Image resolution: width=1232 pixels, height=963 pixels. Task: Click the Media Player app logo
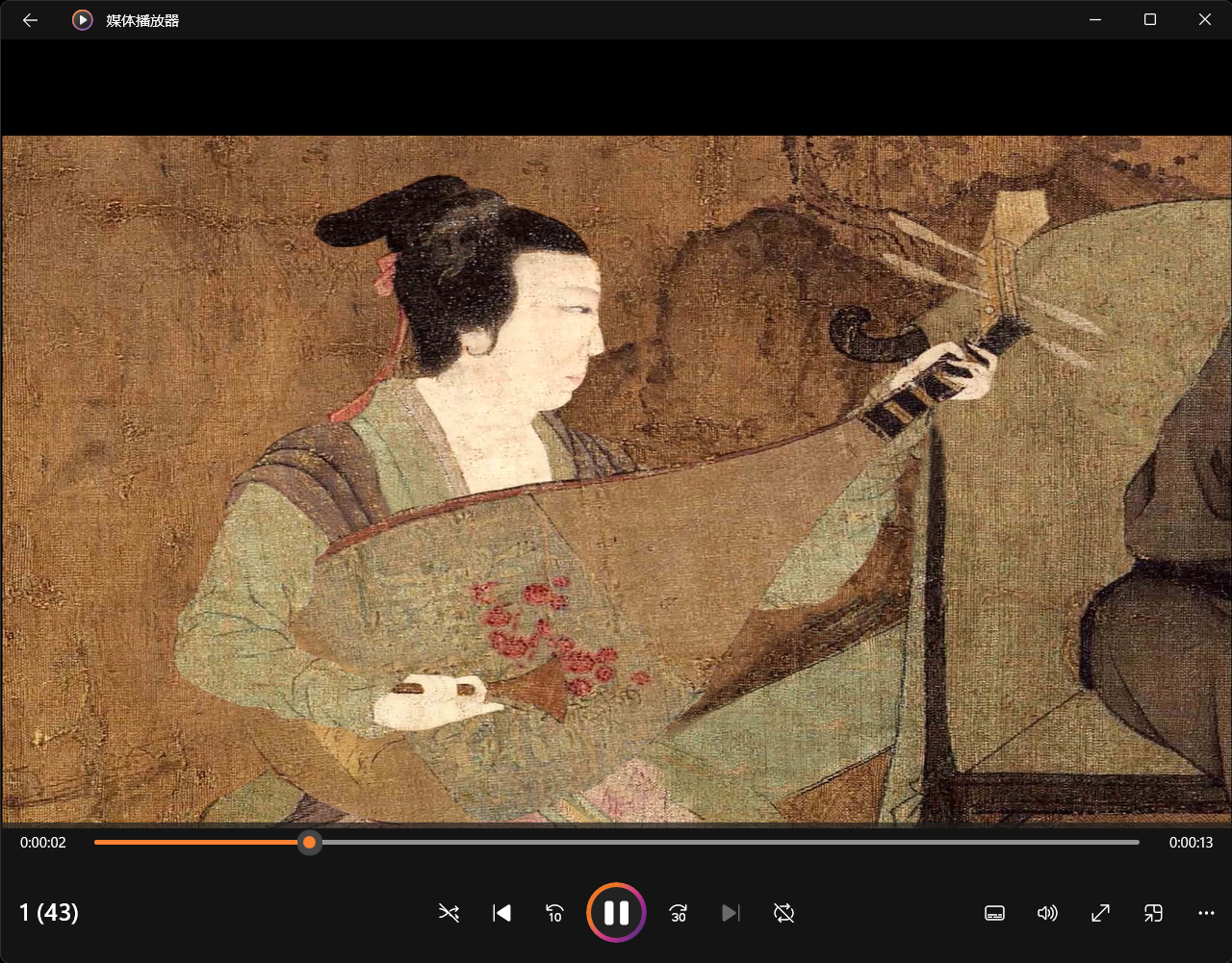click(x=83, y=20)
